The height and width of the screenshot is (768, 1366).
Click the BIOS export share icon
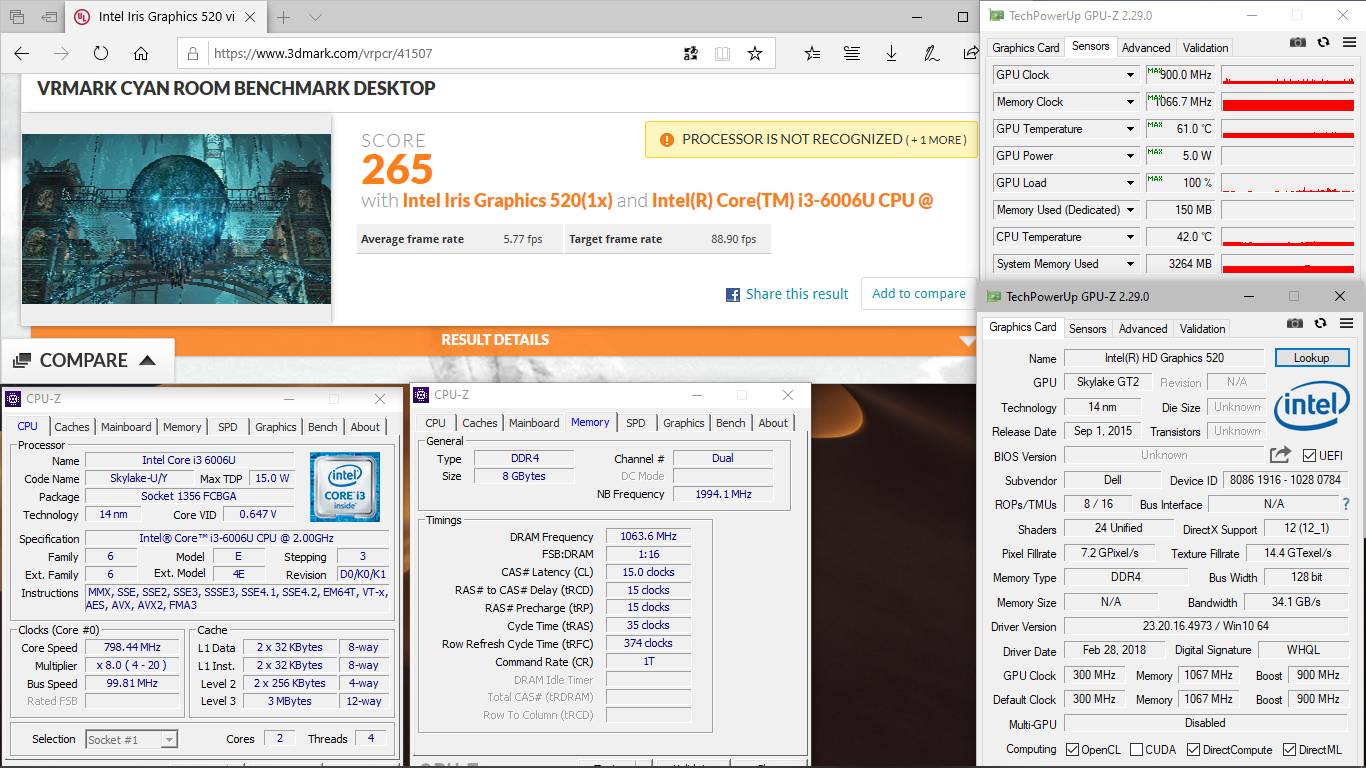pyautogui.click(x=1280, y=455)
